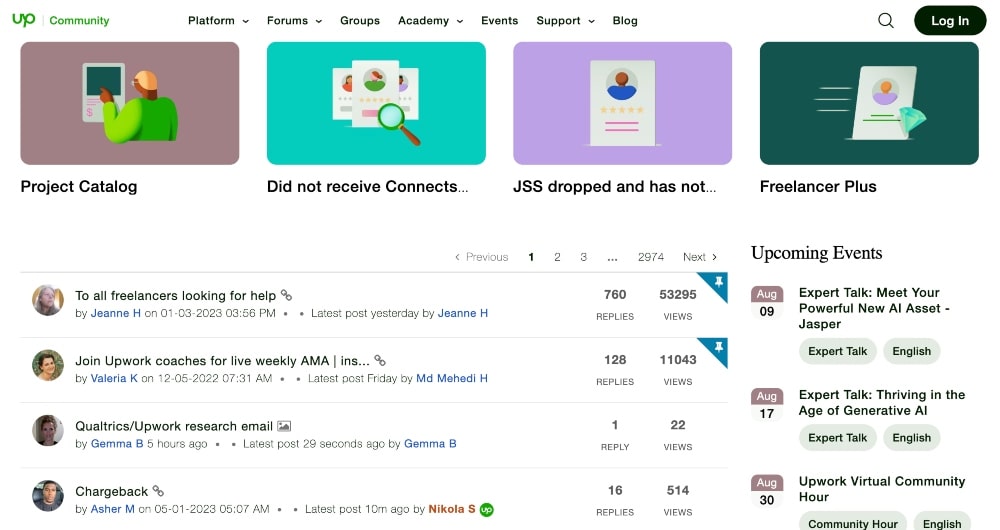Open 'Upwork Virtual Community Hour' event
Image resolution: width=1000 pixels, height=530 pixels.
882,489
